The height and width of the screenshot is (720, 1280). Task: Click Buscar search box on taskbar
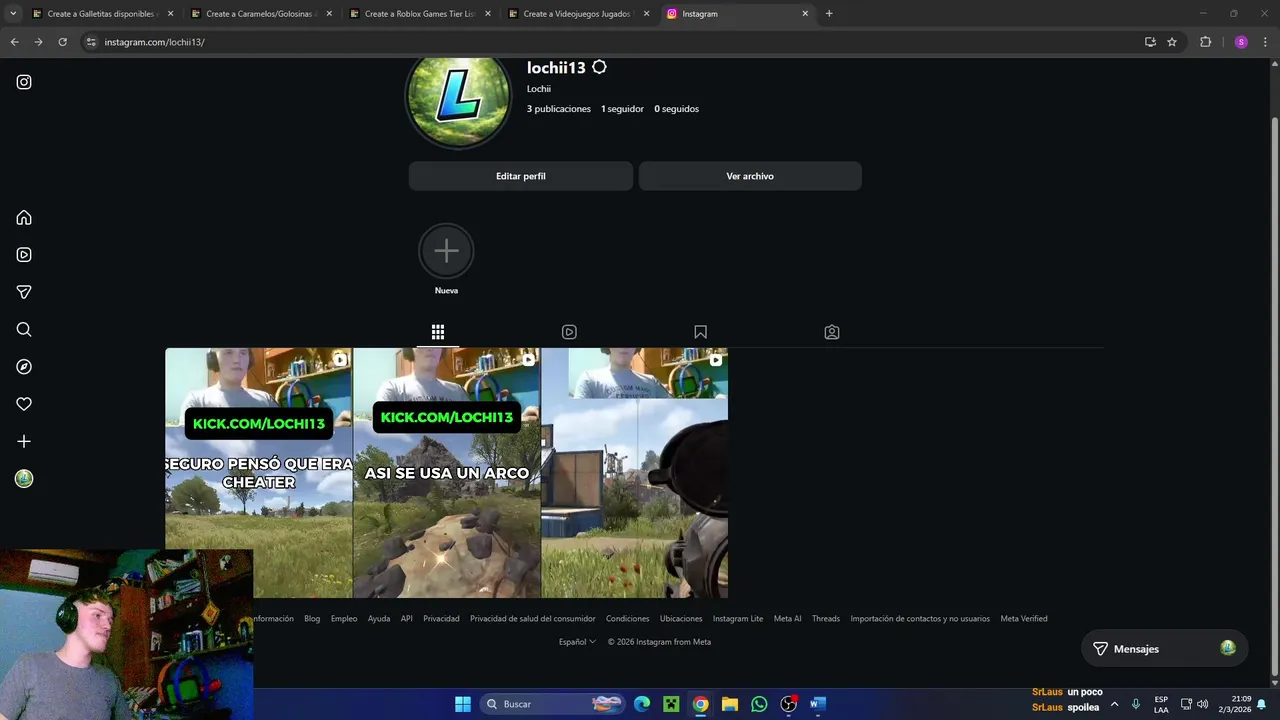[x=552, y=704]
